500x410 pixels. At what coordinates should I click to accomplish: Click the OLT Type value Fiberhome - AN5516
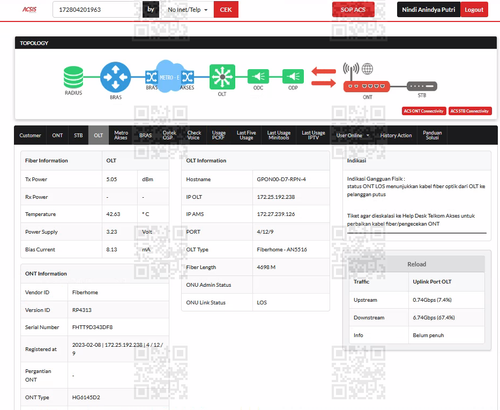(282, 250)
